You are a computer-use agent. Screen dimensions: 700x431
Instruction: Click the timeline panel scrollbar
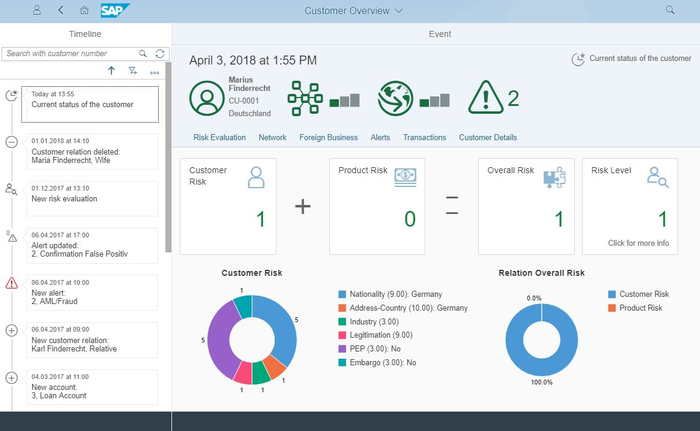pos(168,157)
